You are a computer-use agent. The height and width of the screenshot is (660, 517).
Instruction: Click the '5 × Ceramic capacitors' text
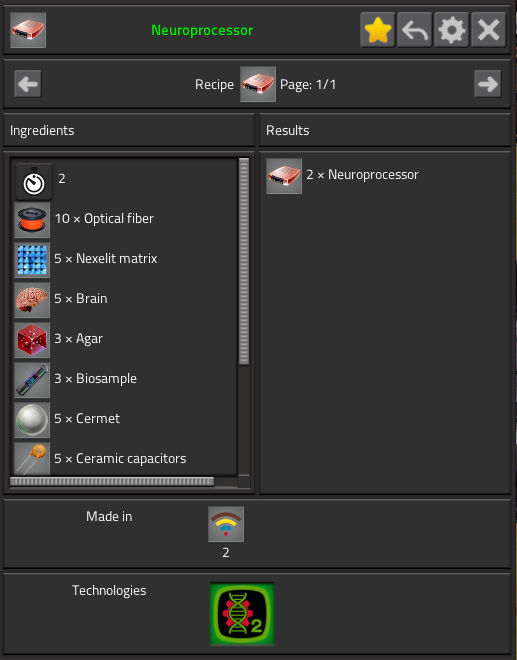(x=120, y=458)
